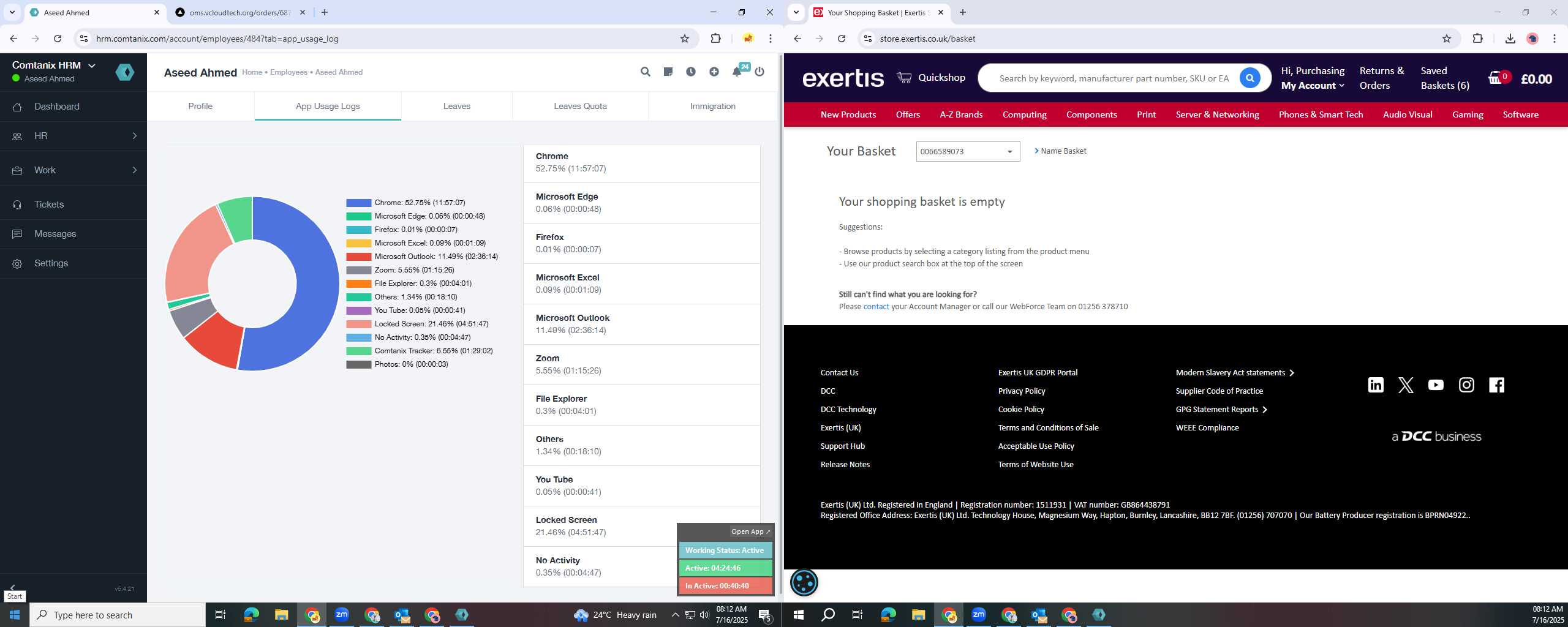Open the shopping basket cart icon on Exertis
Screen dimensions: 1568x627
coord(1495,78)
